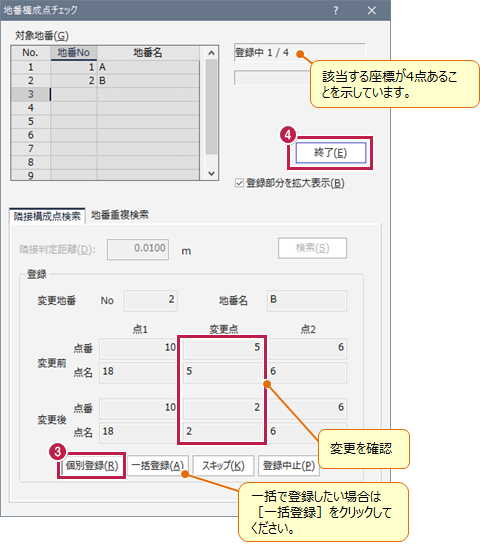Click the 終了(E) button
This screenshot has width=480, height=544.
pyautogui.click(x=331, y=153)
